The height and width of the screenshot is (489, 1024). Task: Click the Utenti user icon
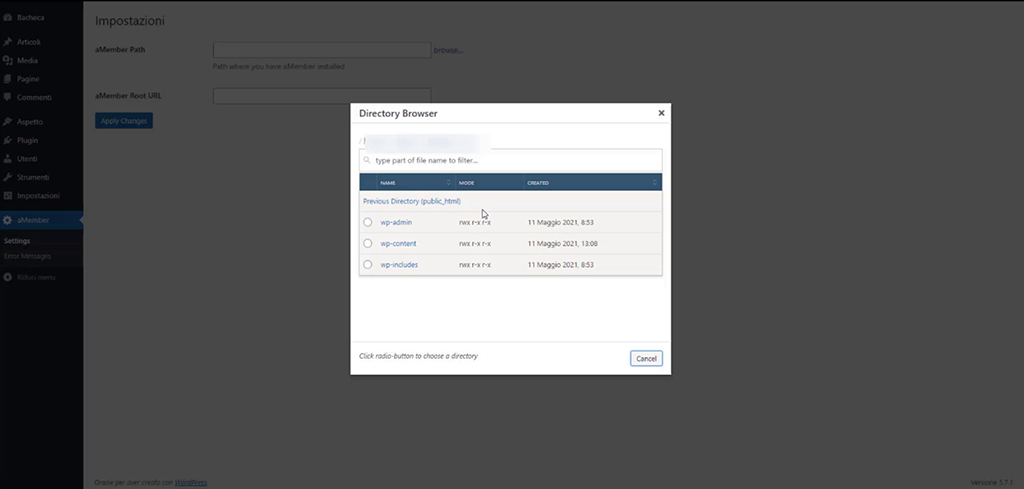pyautogui.click(x=8, y=159)
